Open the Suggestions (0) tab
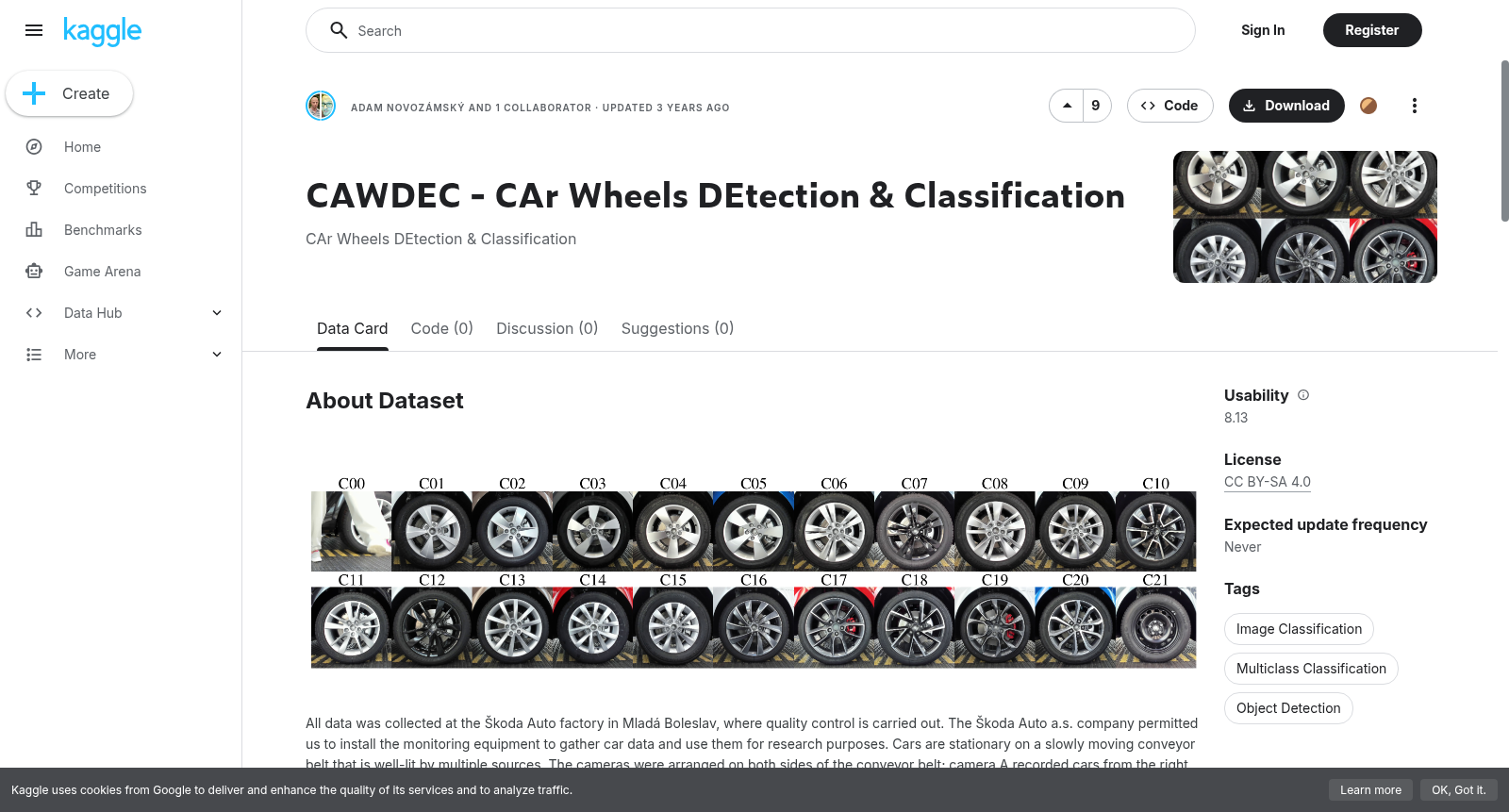The width and height of the screenshot is (1509, 812). 677,328
